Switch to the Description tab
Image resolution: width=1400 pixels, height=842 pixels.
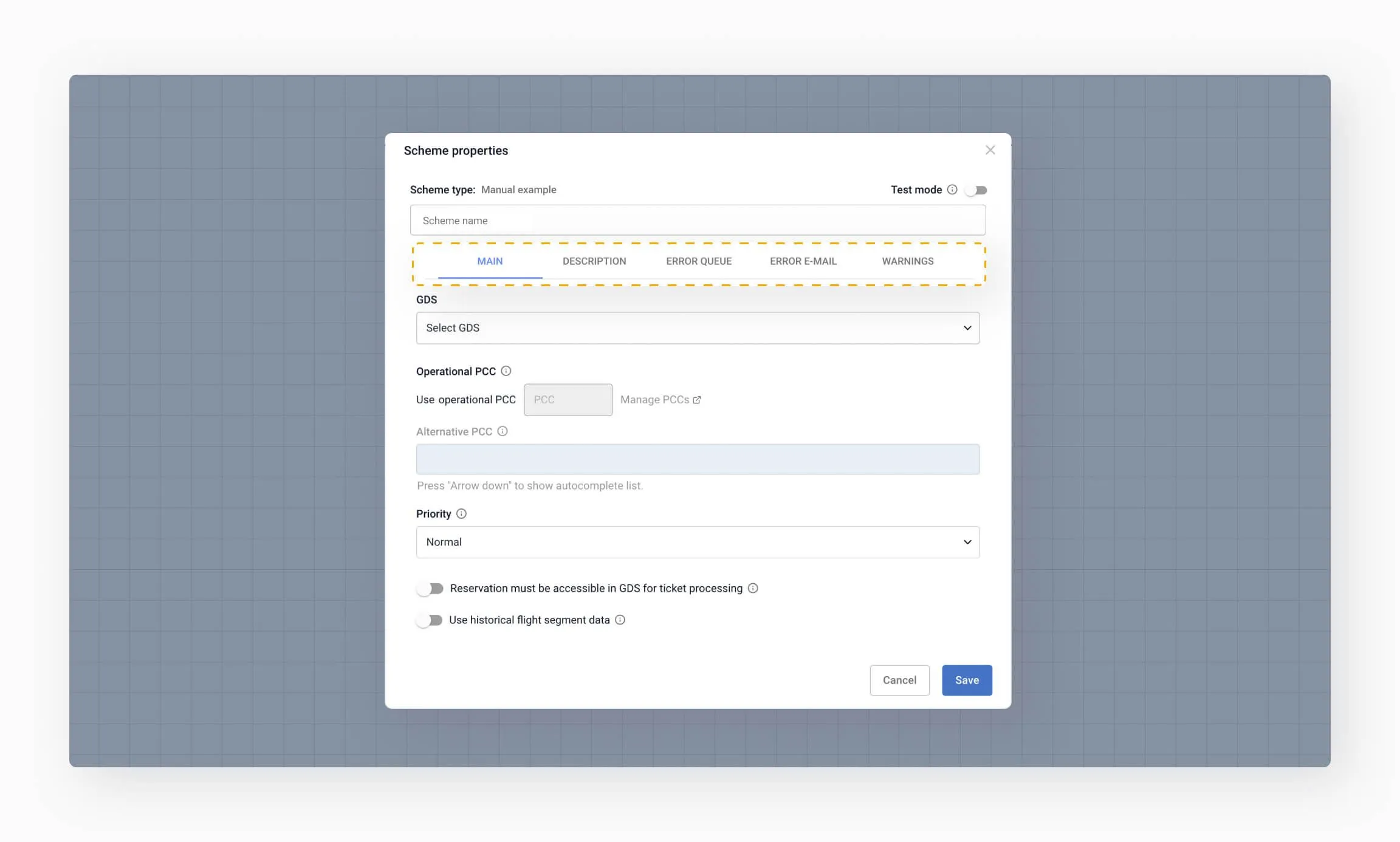[x=594, y=261]
